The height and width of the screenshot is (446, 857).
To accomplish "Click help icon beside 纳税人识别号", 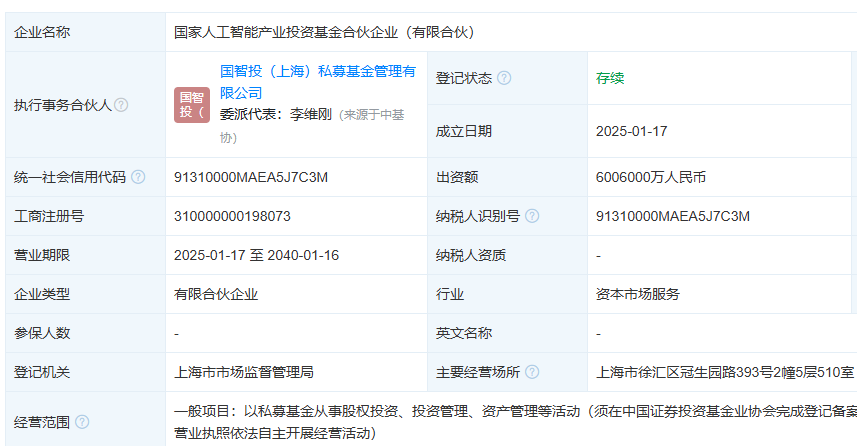I will (532, 216).
